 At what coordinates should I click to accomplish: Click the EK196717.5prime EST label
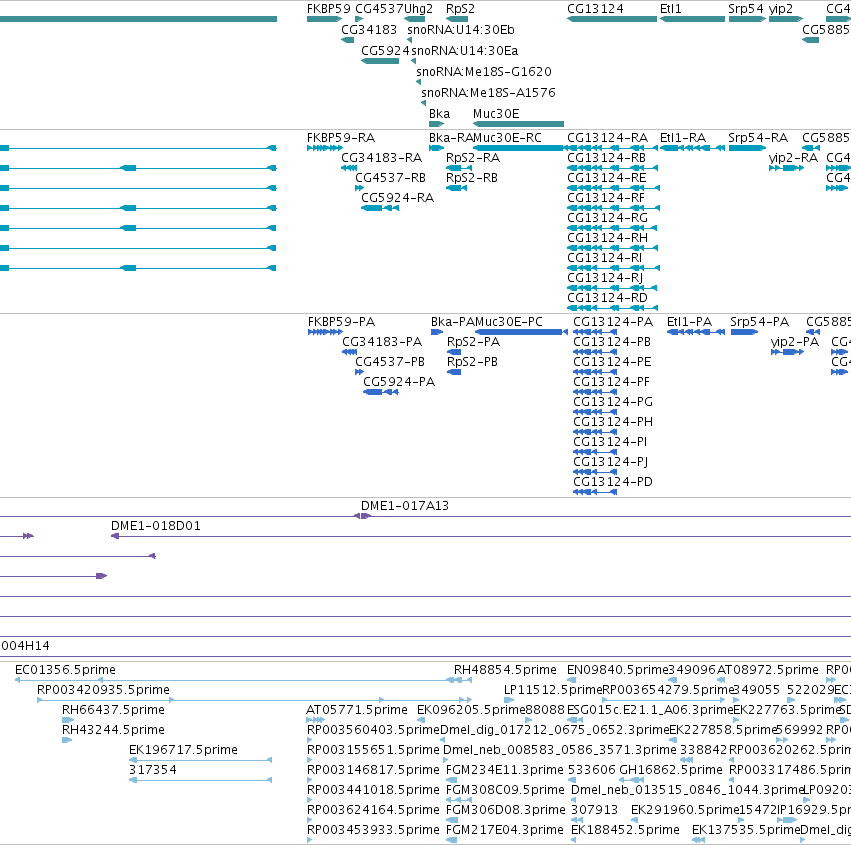[x=183, y=750]
